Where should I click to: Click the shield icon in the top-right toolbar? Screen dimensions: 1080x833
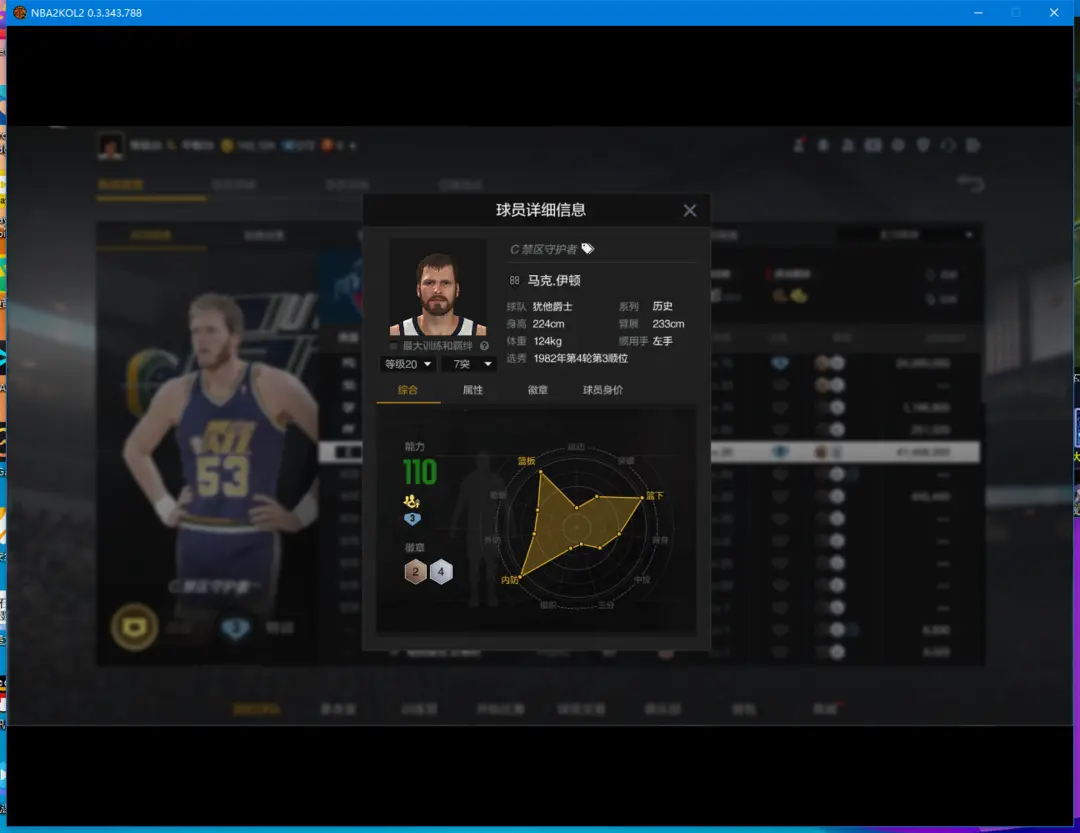pos(923,145)
